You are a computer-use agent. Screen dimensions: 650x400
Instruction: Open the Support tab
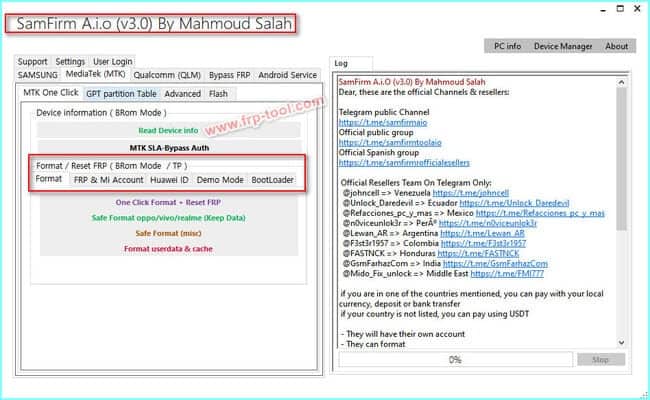32,61
